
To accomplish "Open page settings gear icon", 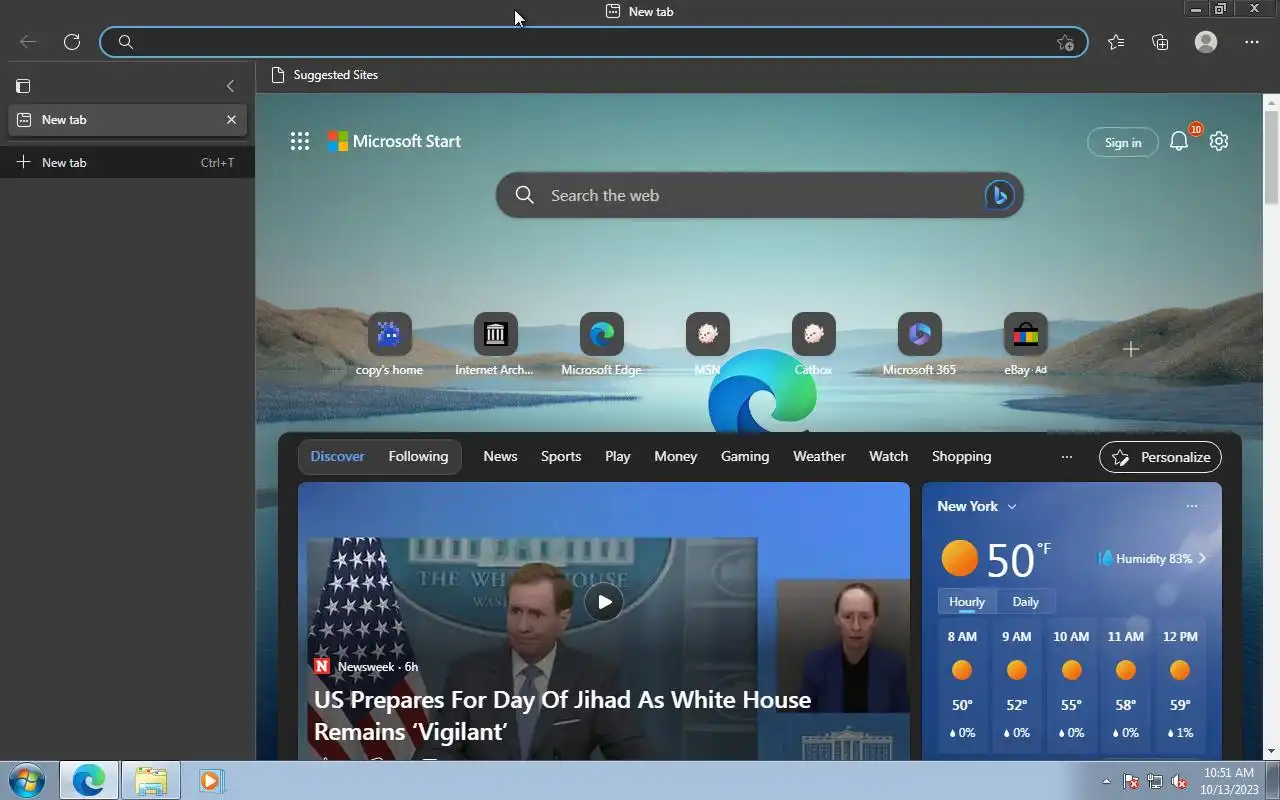I will click(1218, 141).
